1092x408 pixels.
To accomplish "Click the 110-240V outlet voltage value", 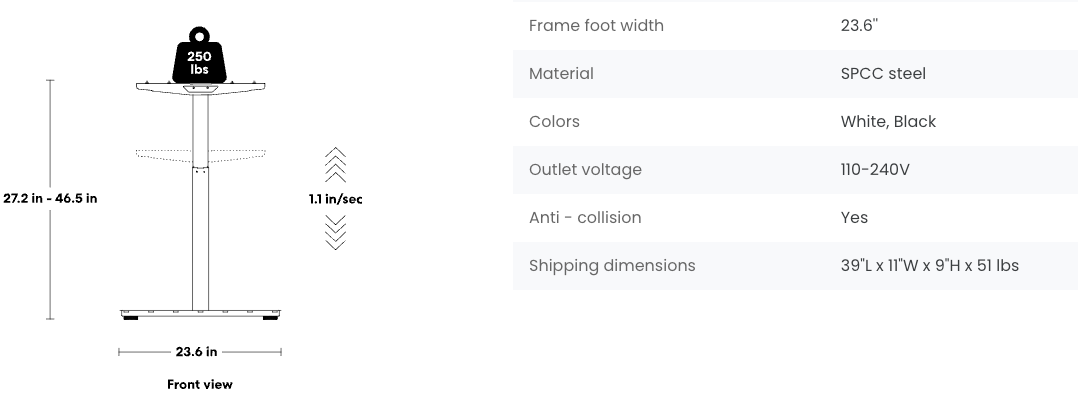I will tap(875, 170).
